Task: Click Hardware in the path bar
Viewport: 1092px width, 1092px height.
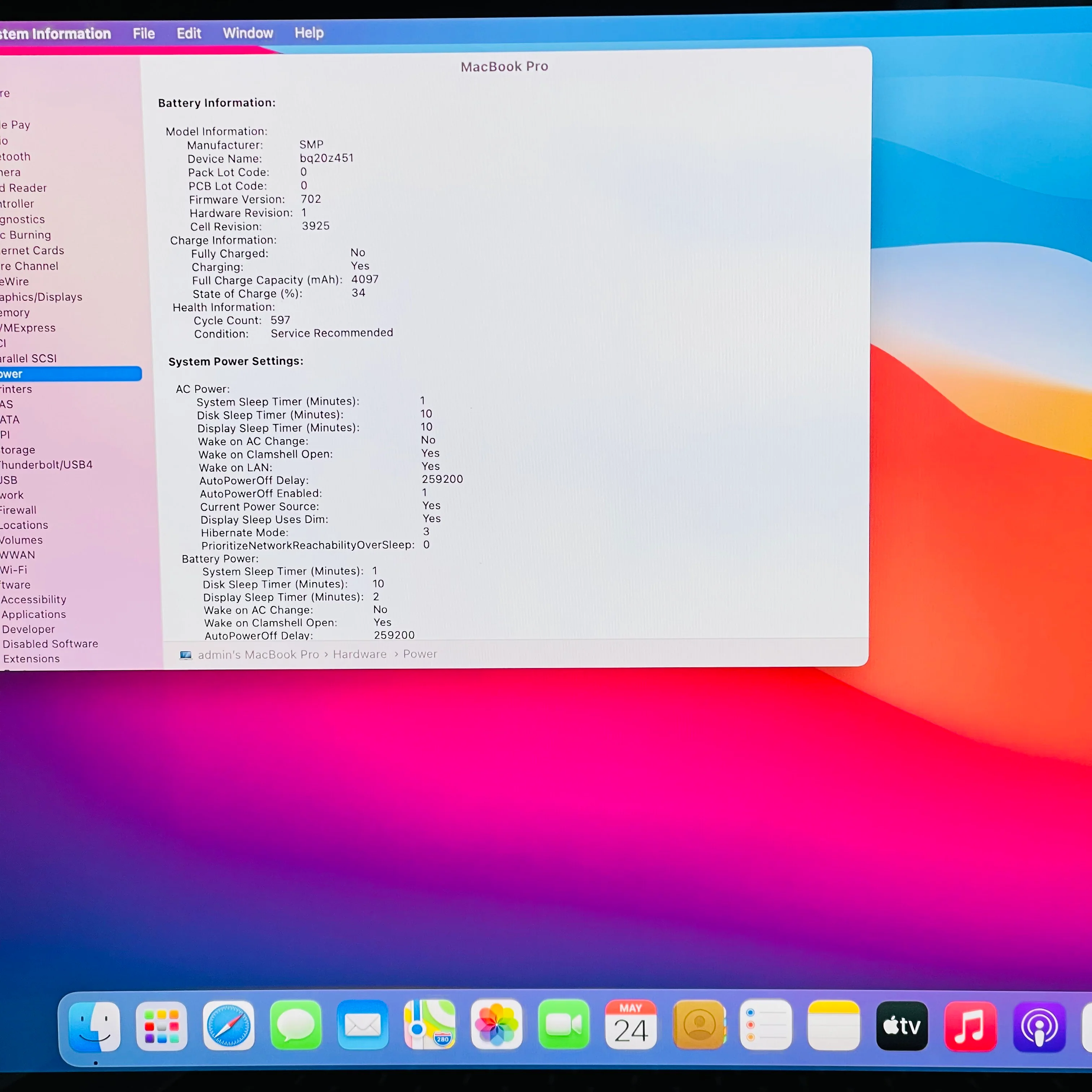Action: coord(360,654)
